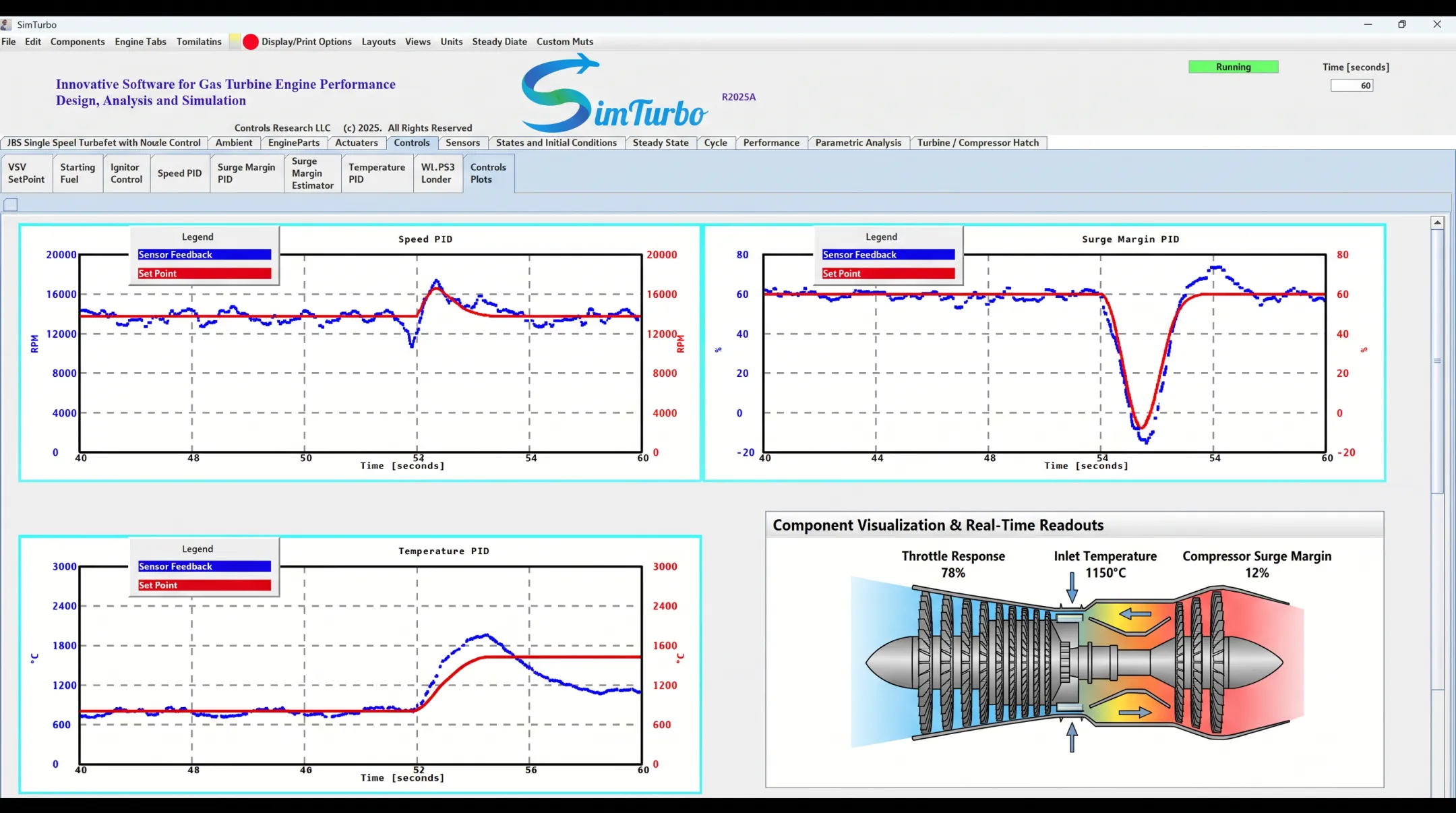Open the Parametric Analysis tab
The height and width of the screenshot is (813, 1456).
858,143
